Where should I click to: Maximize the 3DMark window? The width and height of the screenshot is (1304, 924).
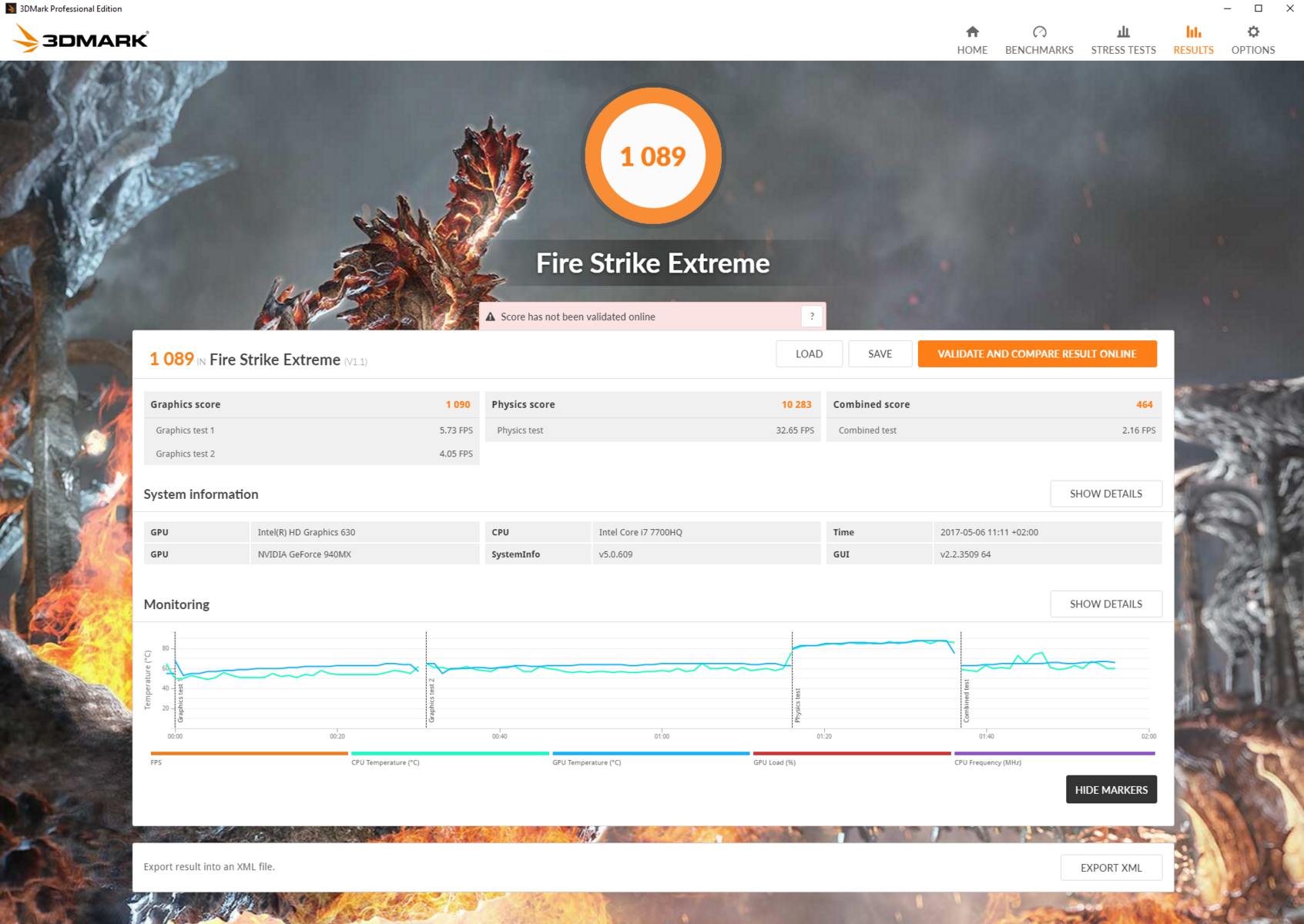(x=1259, y=8)
